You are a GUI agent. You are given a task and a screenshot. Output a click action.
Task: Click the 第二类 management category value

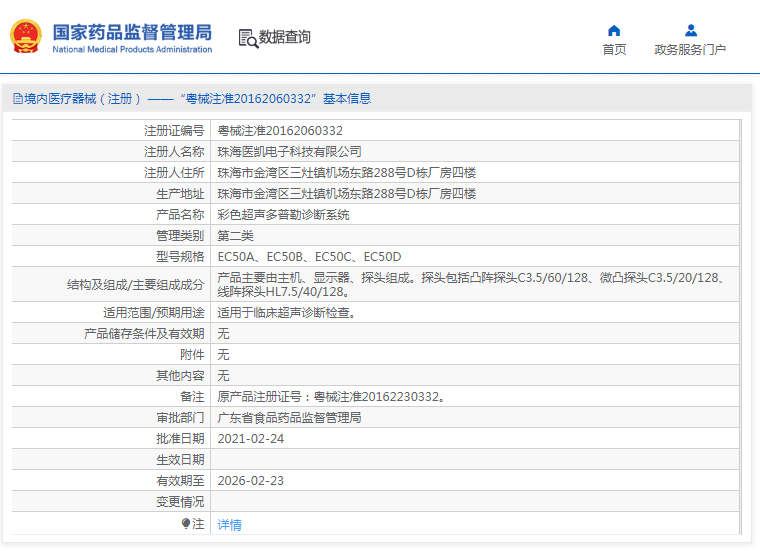click(236, 236)
